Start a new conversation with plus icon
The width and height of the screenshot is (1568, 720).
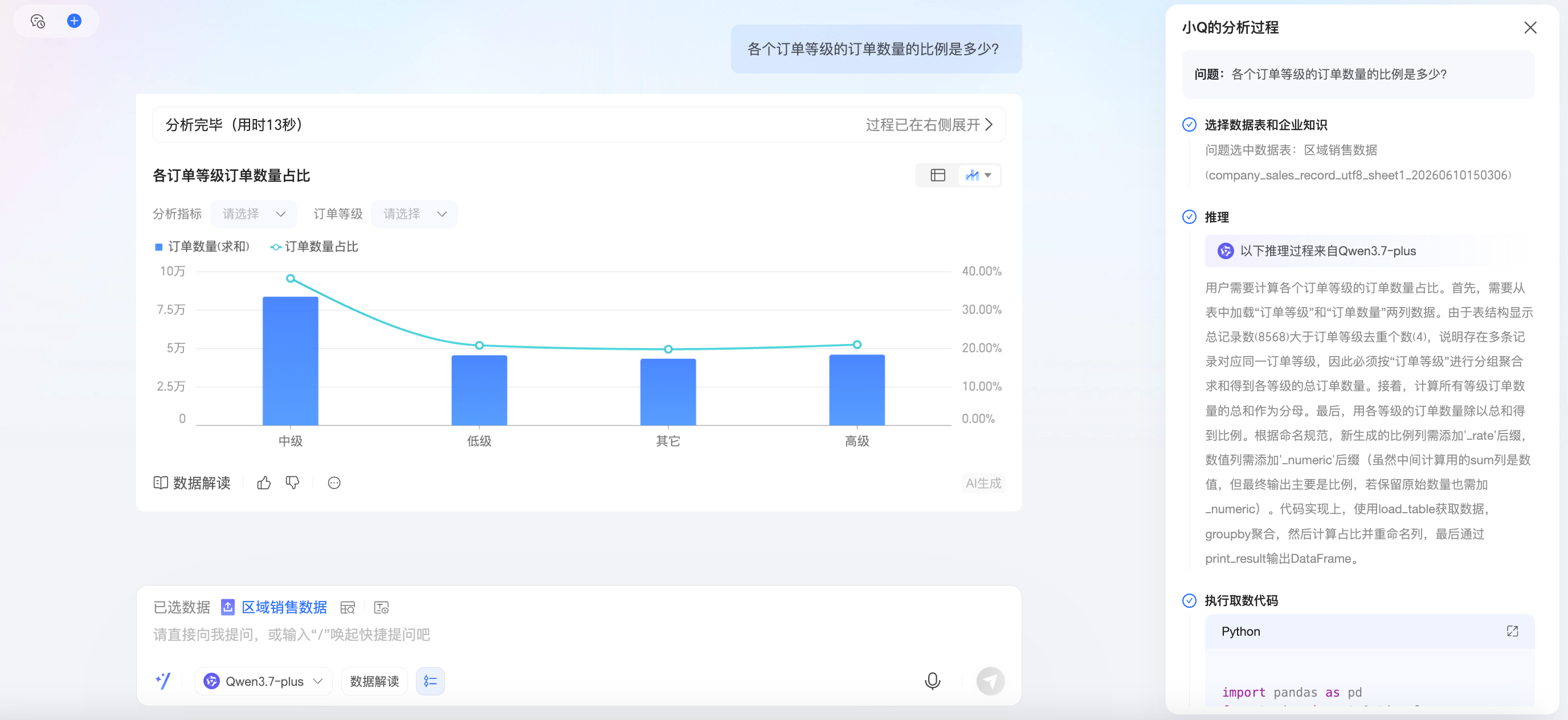point(74,21)
